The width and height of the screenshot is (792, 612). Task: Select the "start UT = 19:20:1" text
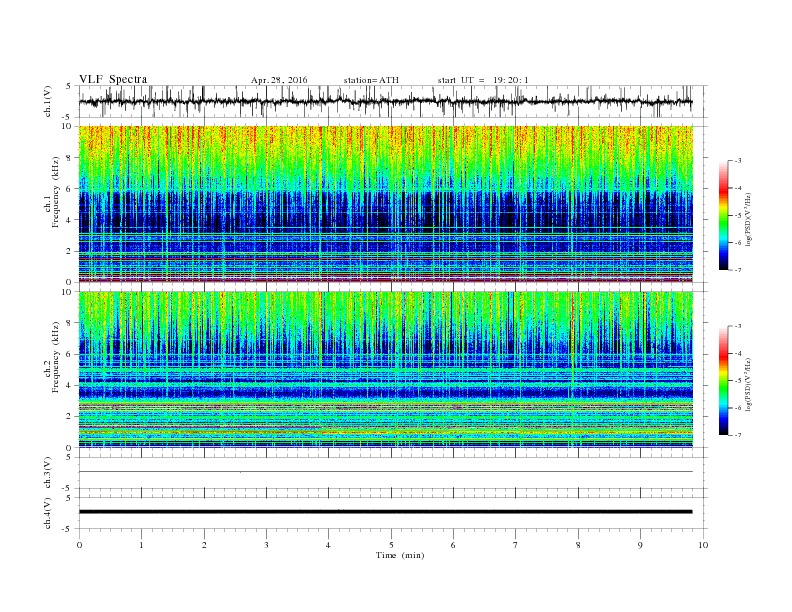483,80
